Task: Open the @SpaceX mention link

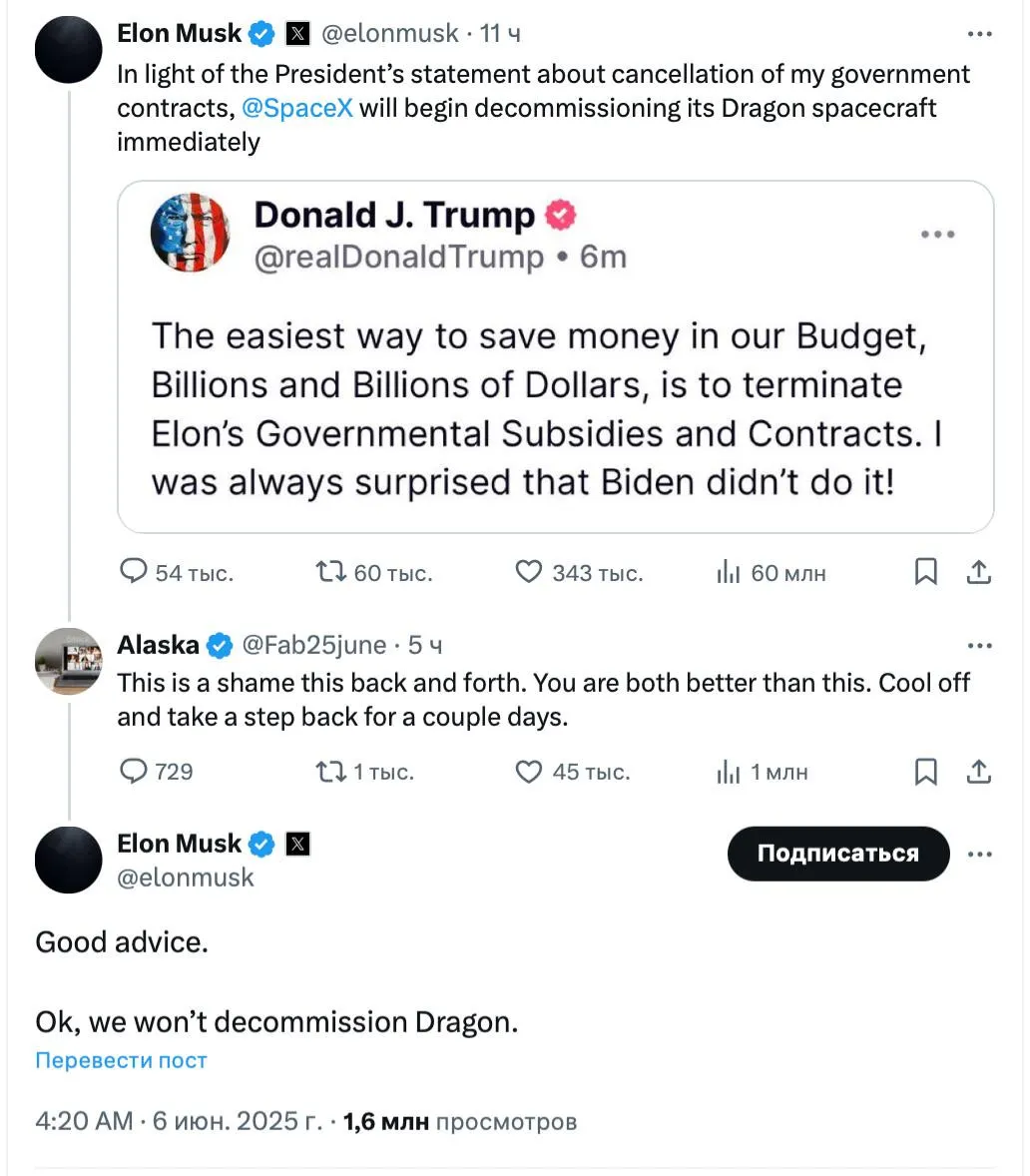Action: [296, 108]
